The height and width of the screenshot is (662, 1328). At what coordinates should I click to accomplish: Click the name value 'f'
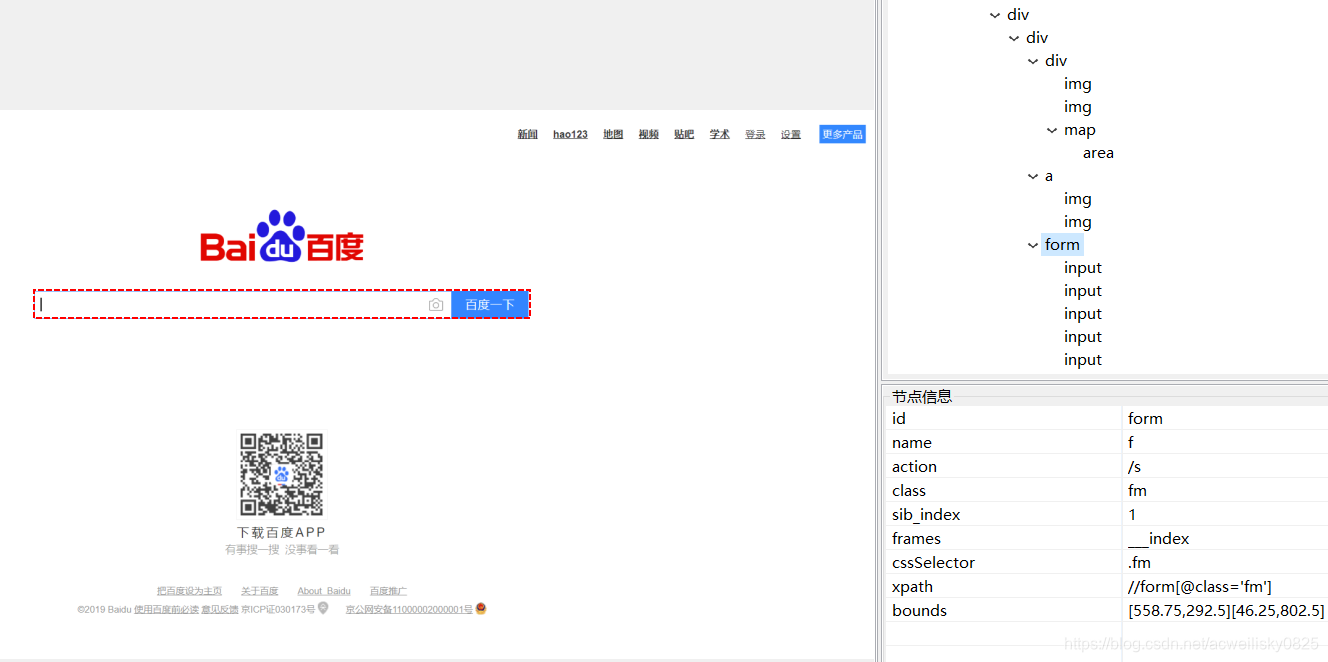point(1131,443)
